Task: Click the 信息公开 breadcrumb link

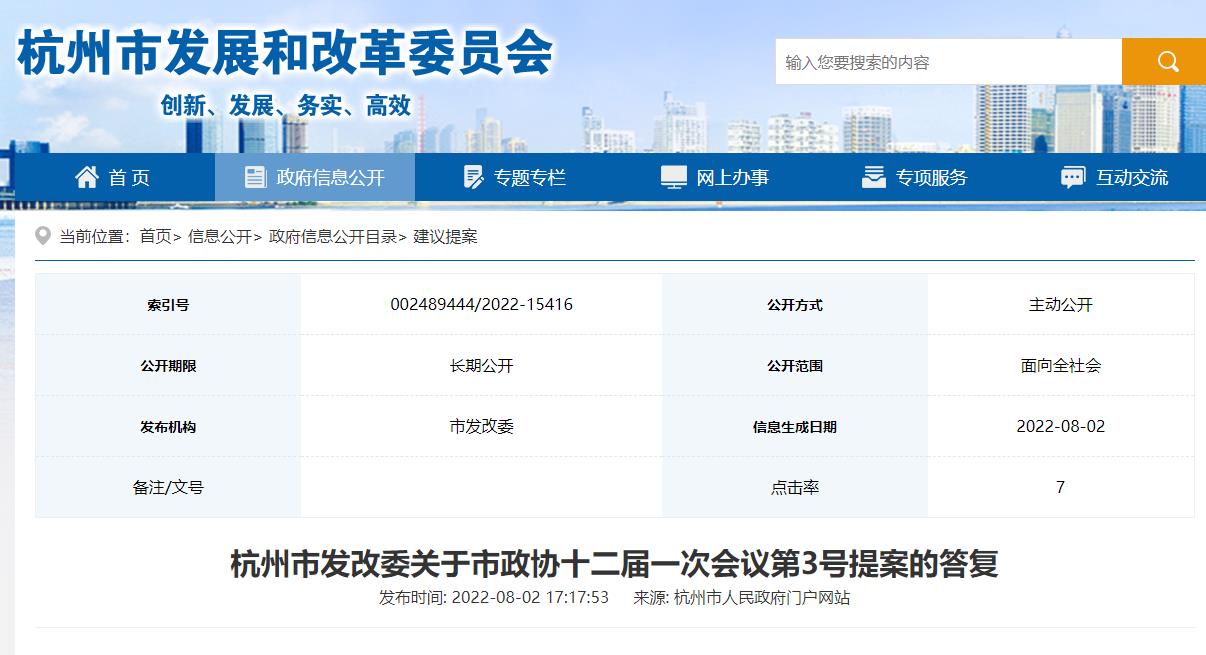Action: [x=220, y=236]
